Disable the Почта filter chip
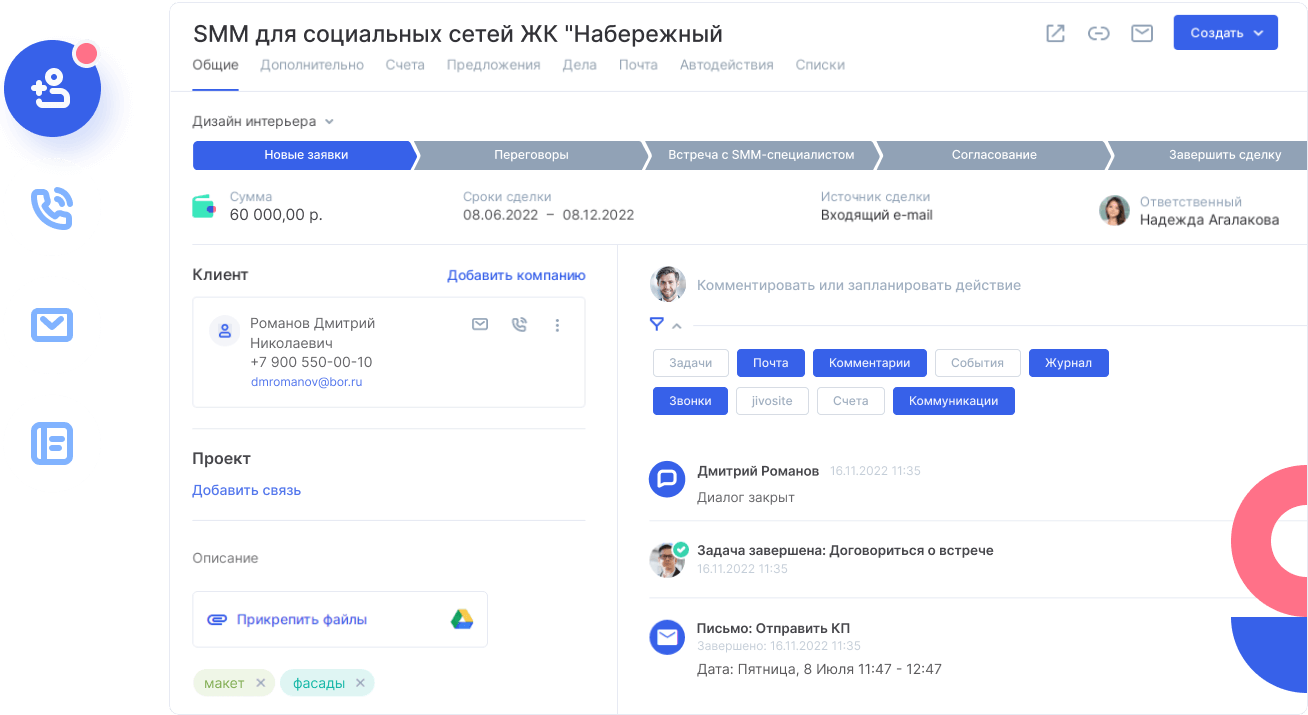The height and width of the screenshot is (715, 1308). point(770,363)
